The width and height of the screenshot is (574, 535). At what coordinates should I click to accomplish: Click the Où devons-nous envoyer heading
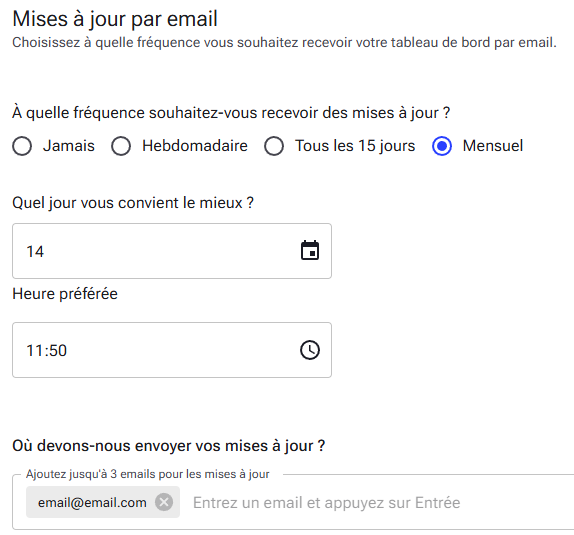168,446
